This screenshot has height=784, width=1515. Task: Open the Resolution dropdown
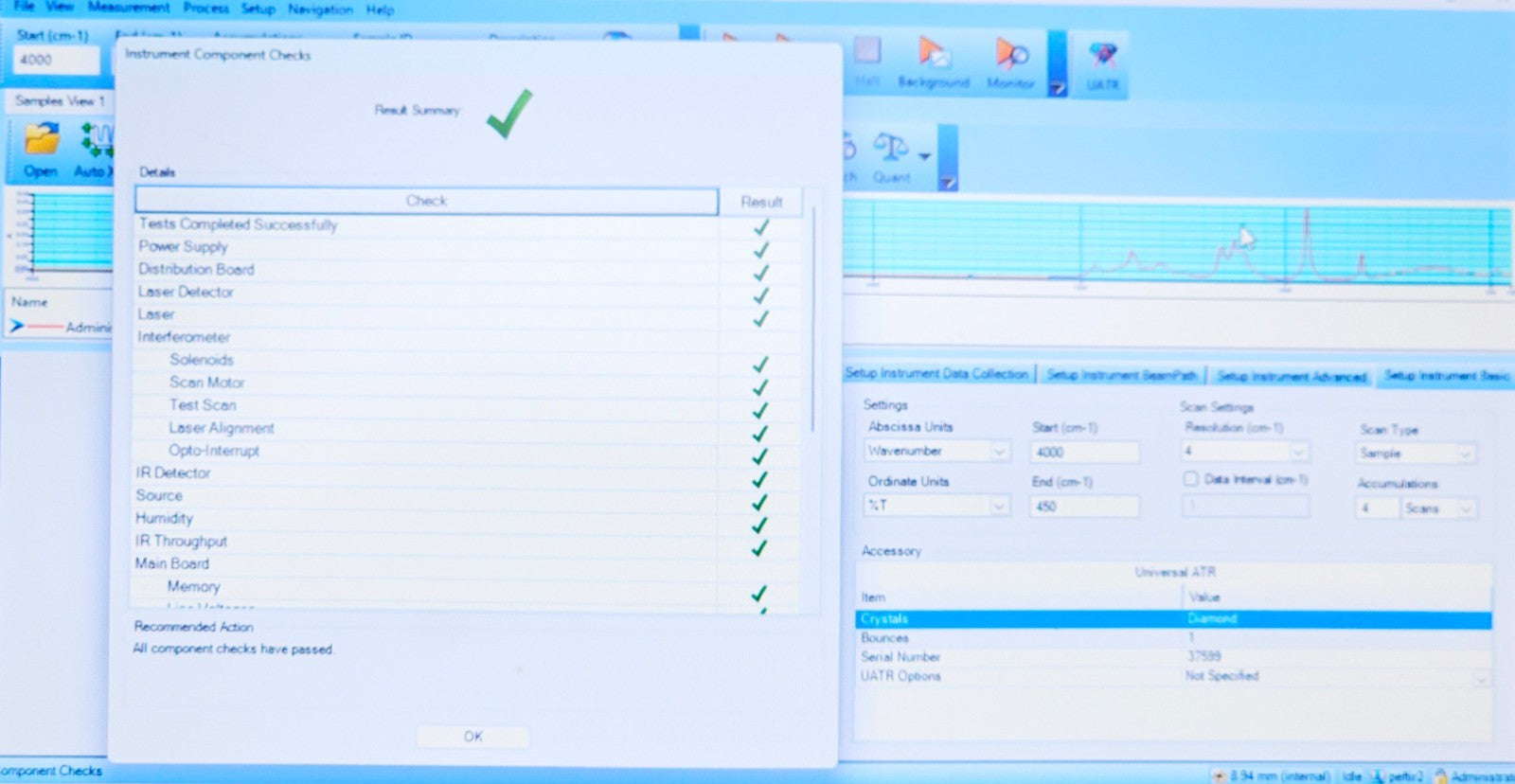point(1245,452)
